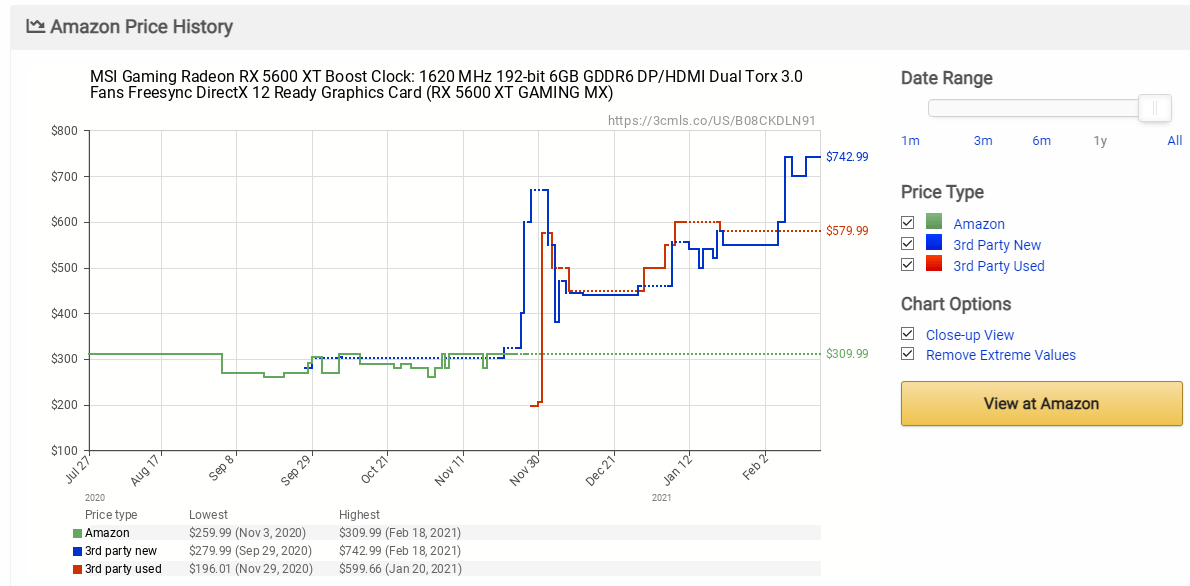Click the blue 3rd Party New swatch
Image resolution: width=1190 pixels, height=586 pixels.
click(x=933, y=244)
